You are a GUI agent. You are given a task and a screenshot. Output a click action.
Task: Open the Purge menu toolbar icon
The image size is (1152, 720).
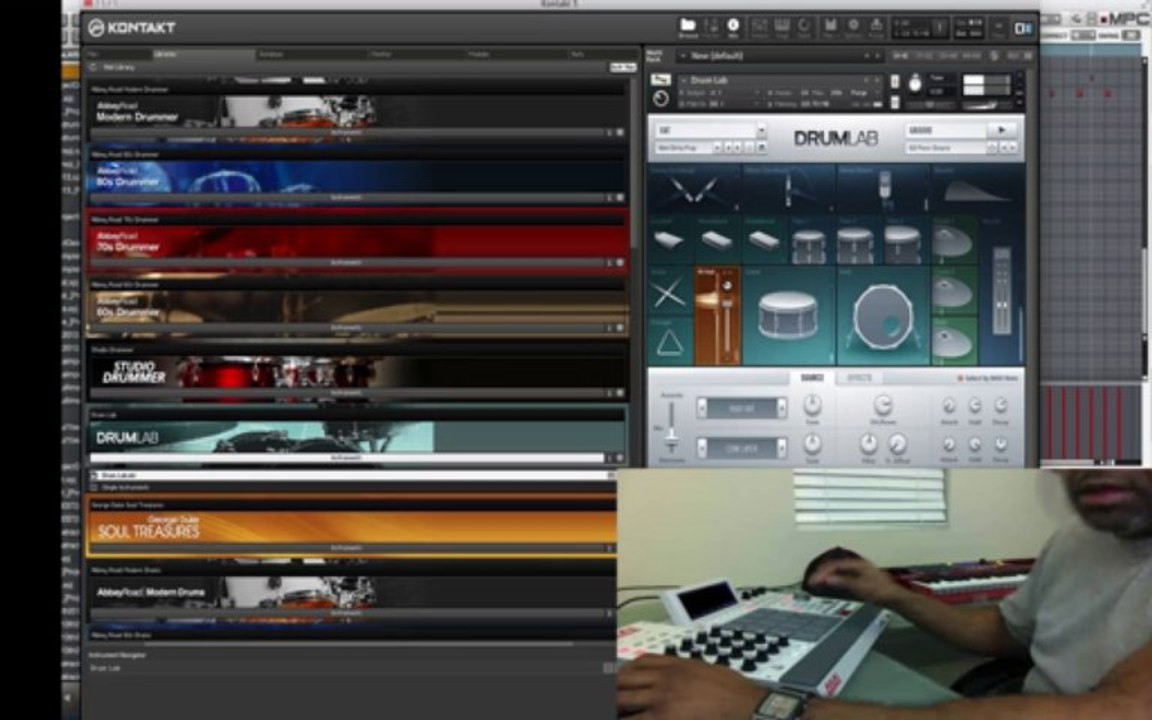(876, 28)
